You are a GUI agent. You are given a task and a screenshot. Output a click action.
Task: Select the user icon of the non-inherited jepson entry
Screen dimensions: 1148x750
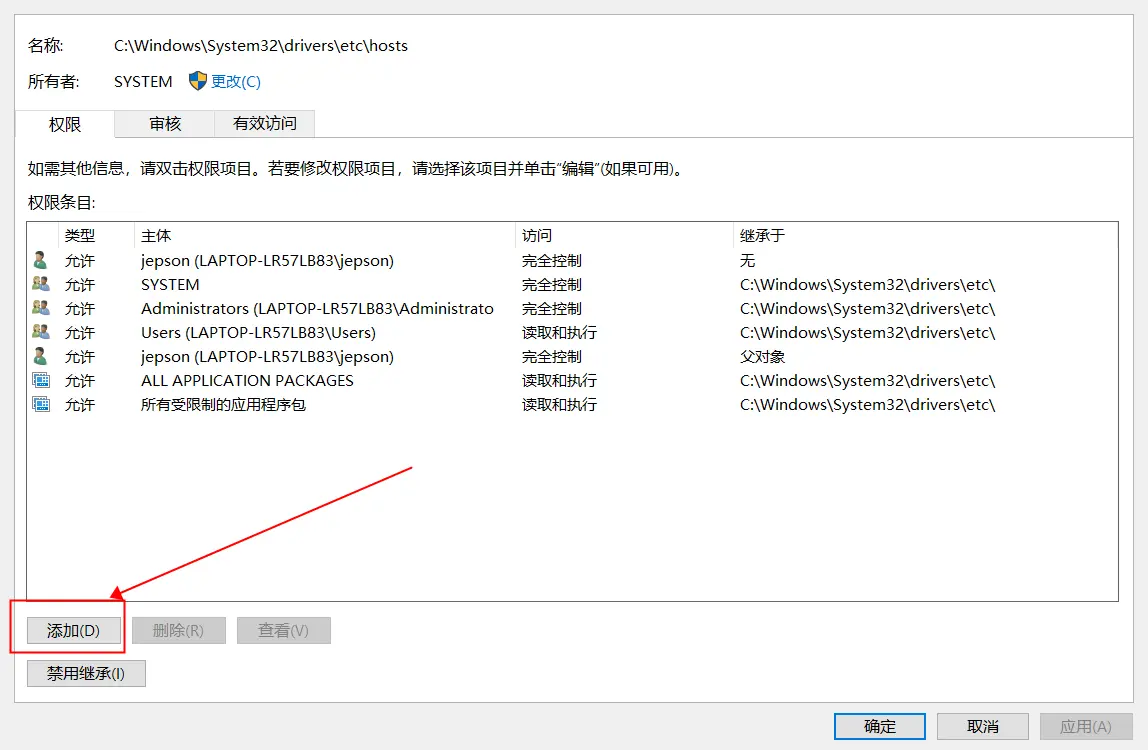coord(40,260)
